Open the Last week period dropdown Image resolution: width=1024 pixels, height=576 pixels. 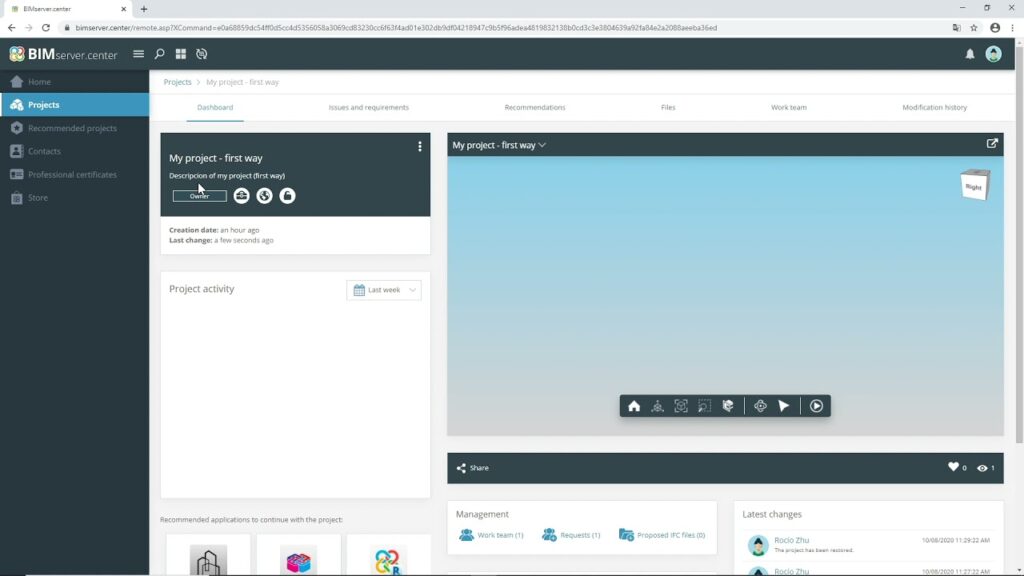click(x=384, y=290)
